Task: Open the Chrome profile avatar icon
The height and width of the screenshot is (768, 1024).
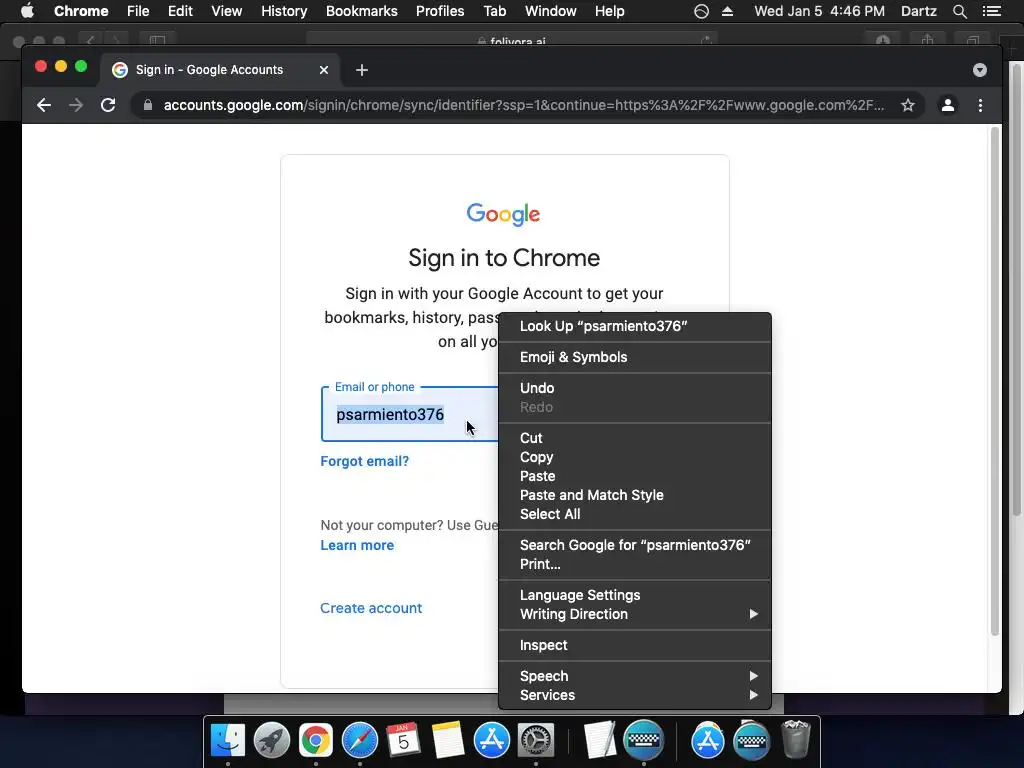Action: coord(948,105)
